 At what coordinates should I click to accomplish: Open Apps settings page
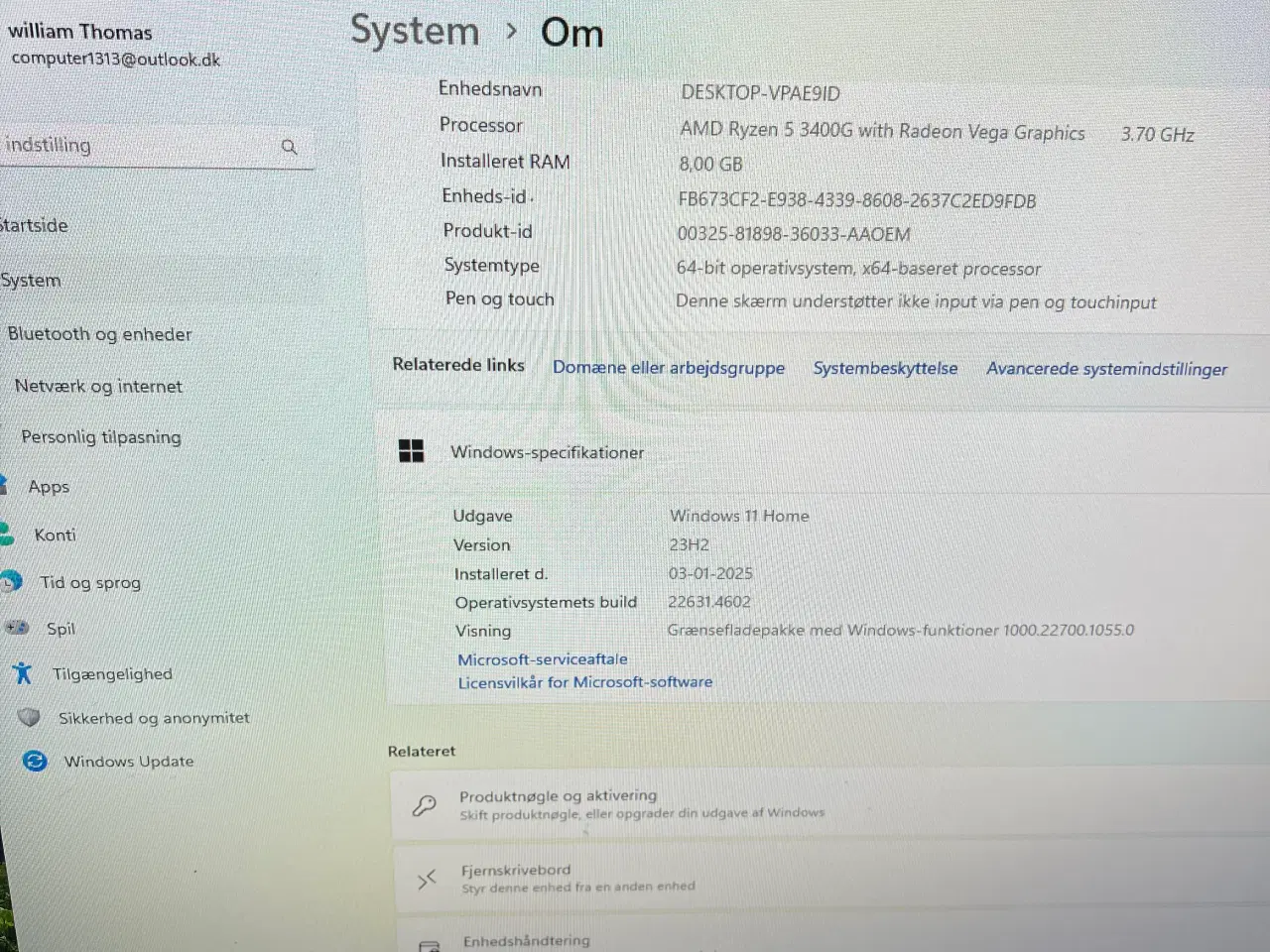coord(49,487)
